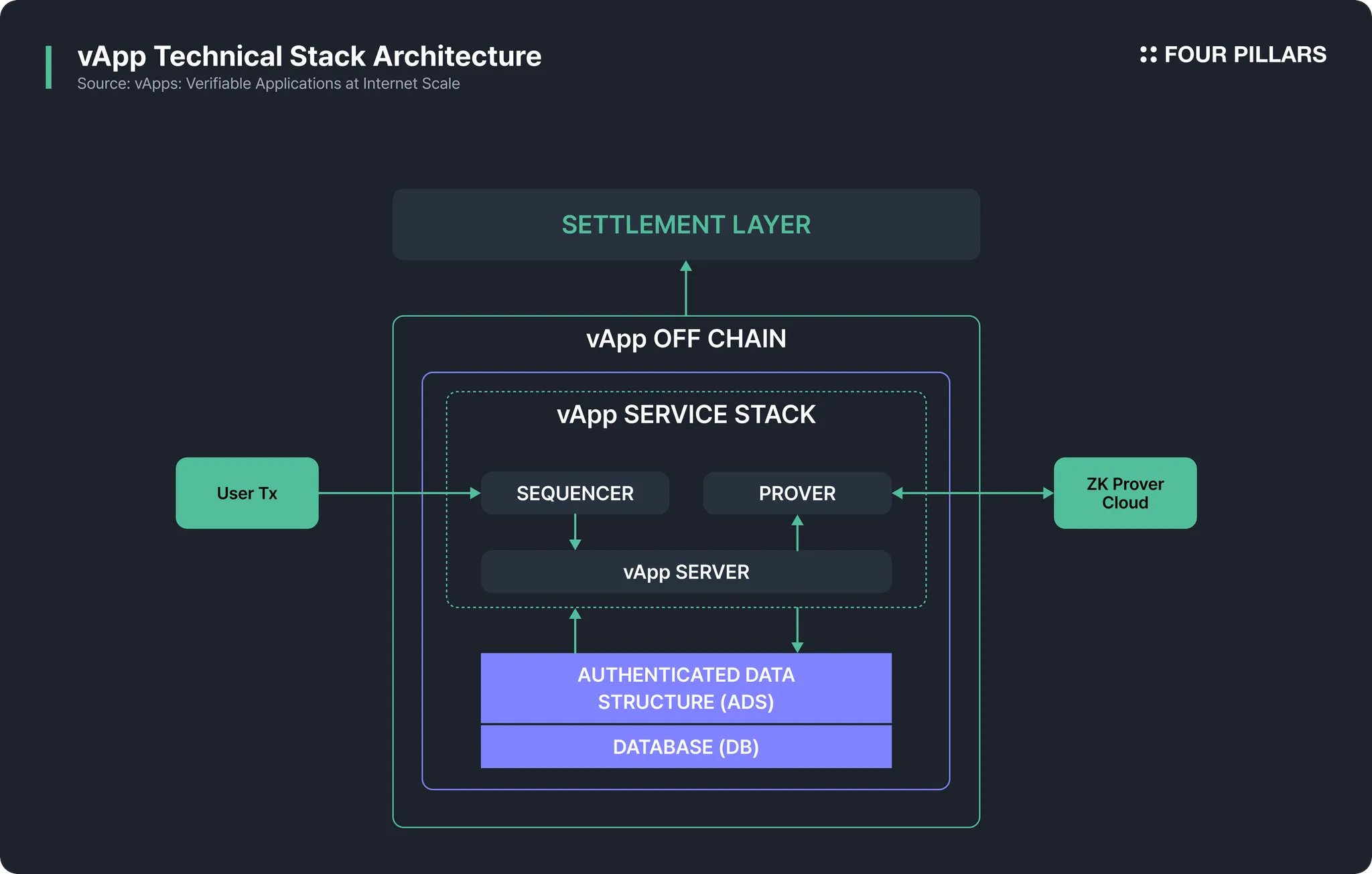This screenshot has height=874, width=1372.
Task: Toggle the SEQUENCER block
Action: (x=575, y=494)
